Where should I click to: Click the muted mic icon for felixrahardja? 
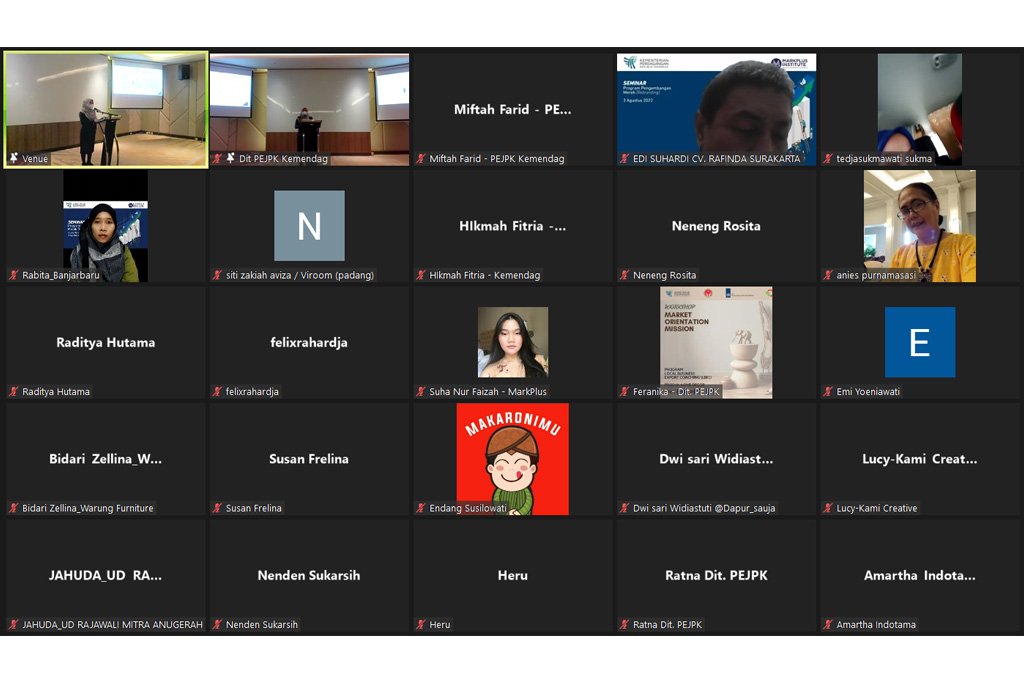click(x=218, y=392)
